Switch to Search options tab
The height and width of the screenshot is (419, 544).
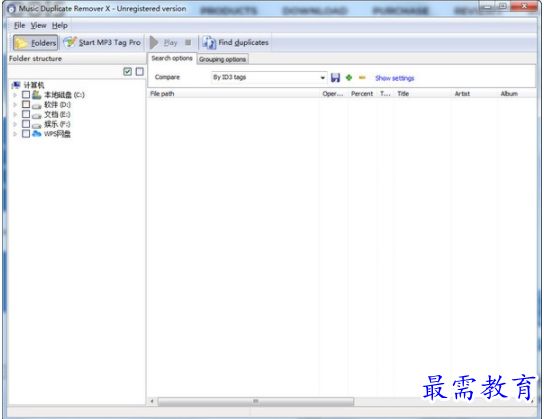click(x=172, y=58)
